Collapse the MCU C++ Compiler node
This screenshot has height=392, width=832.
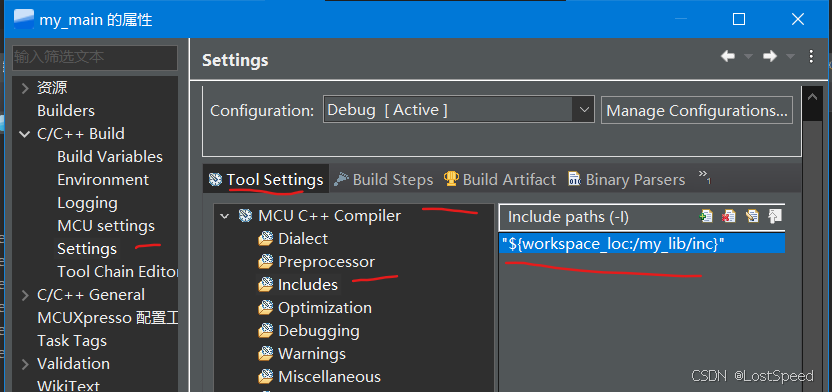[225, 216]
